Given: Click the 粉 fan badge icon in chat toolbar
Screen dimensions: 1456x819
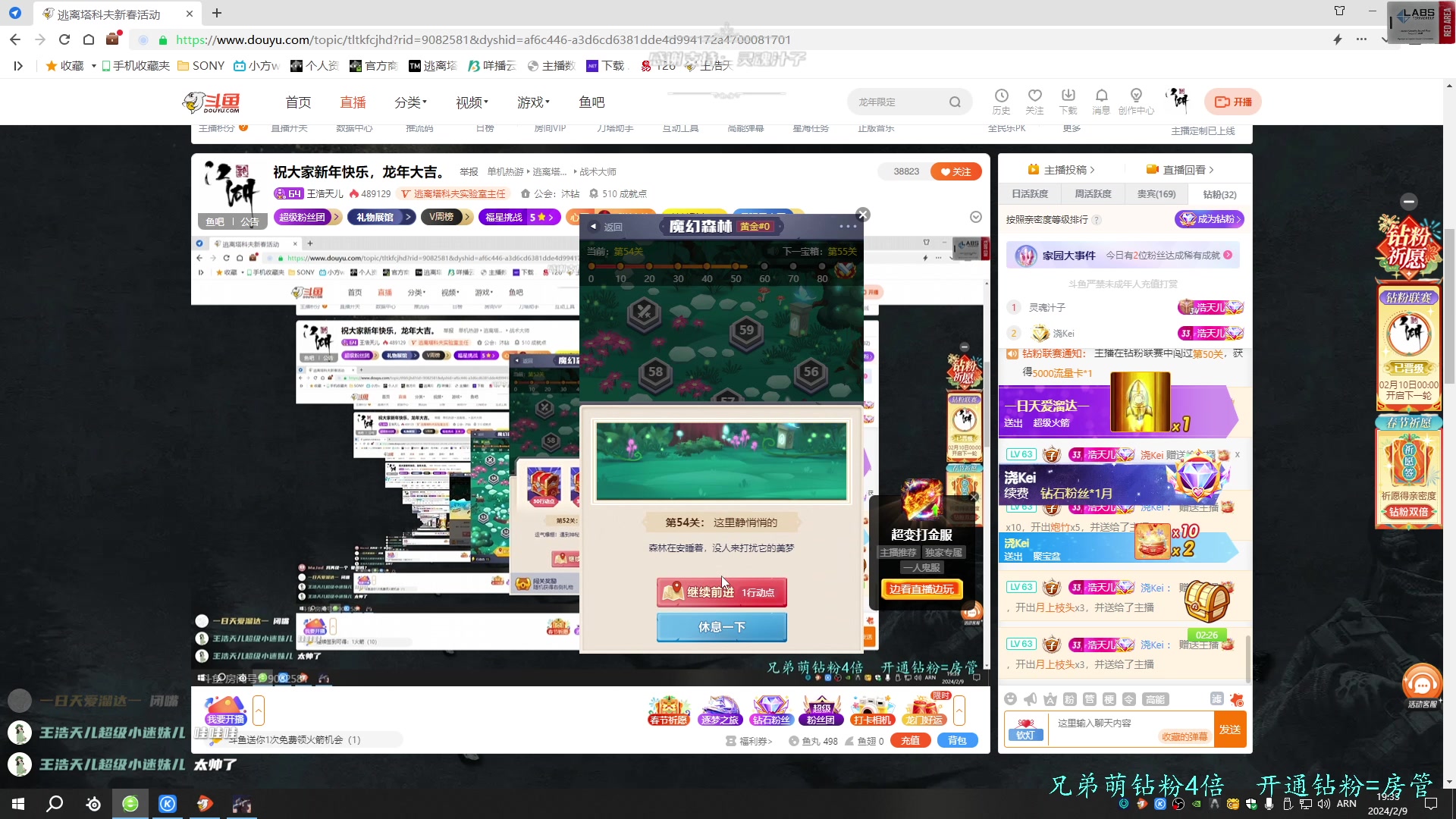Looking at the screenshot, I should click(1069, 699).
